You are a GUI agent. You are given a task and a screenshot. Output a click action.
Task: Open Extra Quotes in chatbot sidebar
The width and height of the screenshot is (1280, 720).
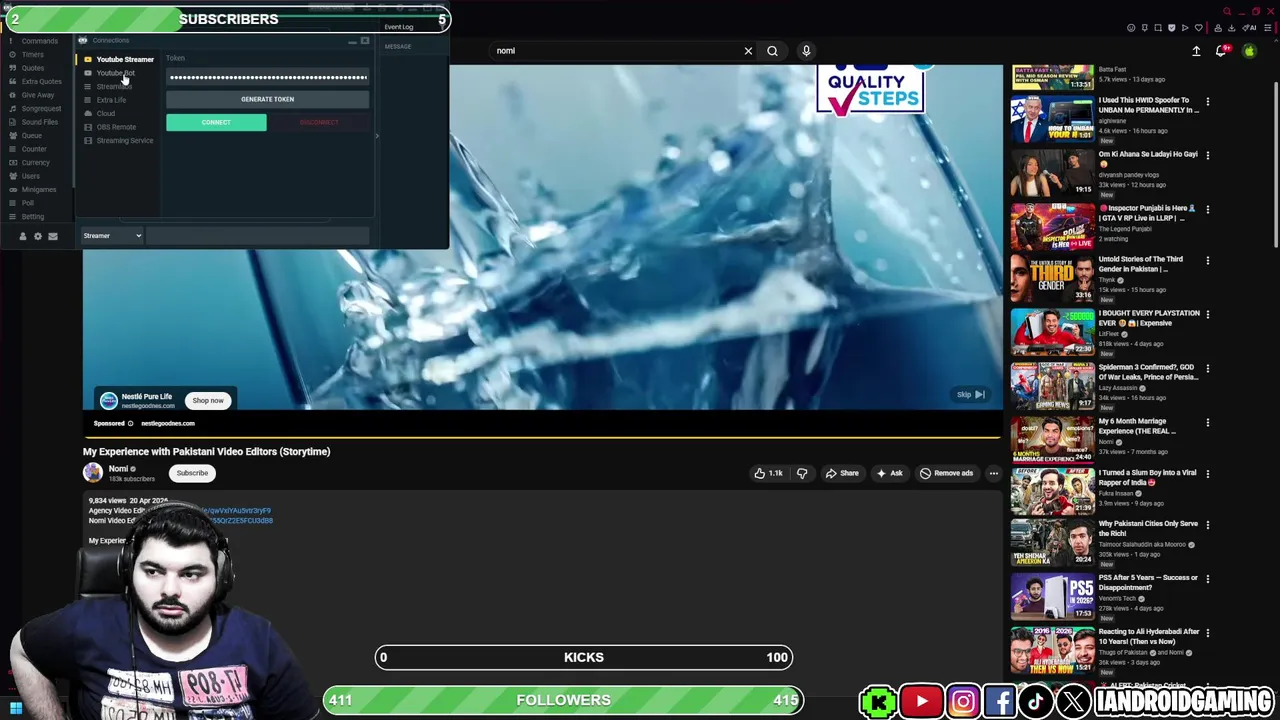pyautogui.click(x=41, y=81)
